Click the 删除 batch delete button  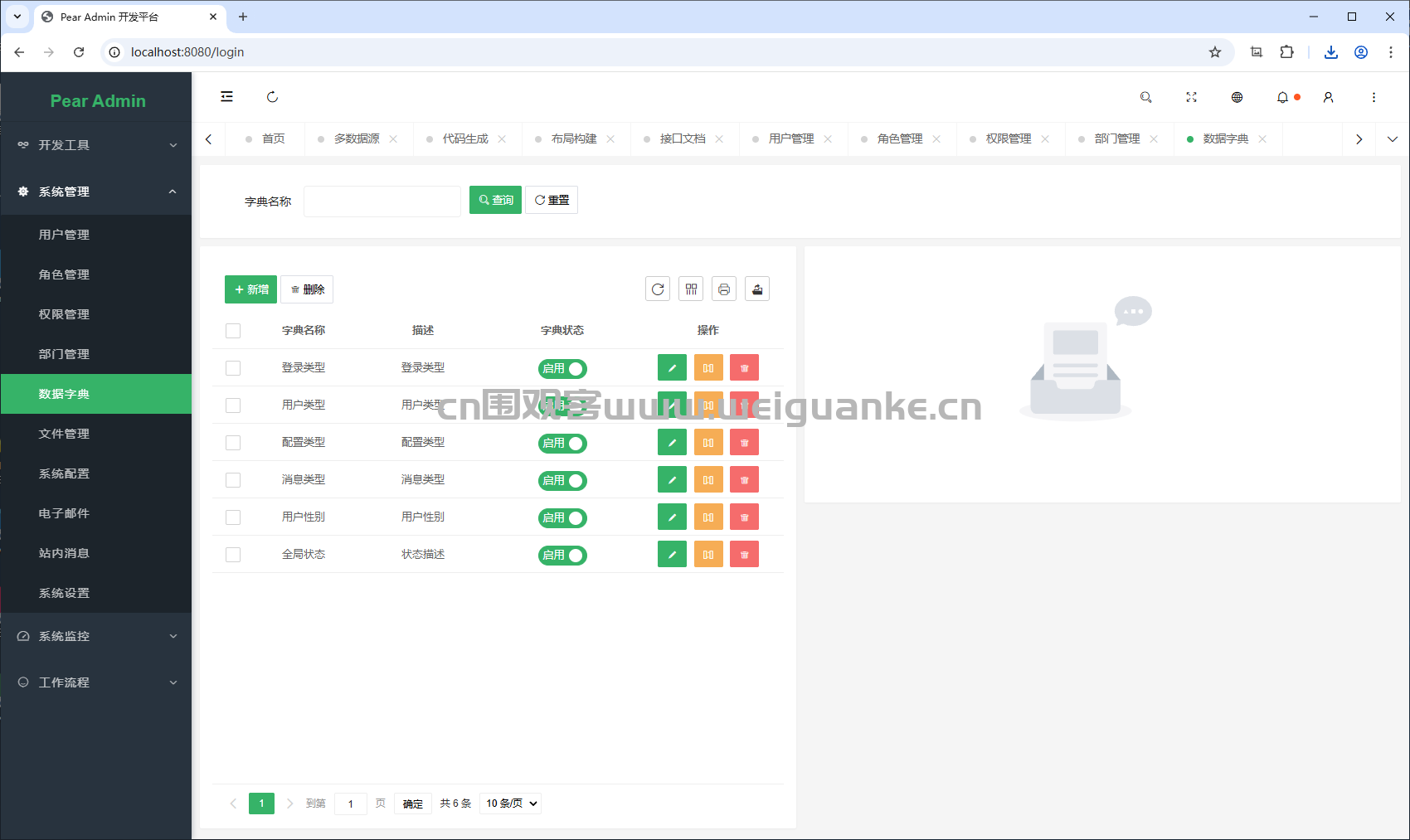point(307,289)
